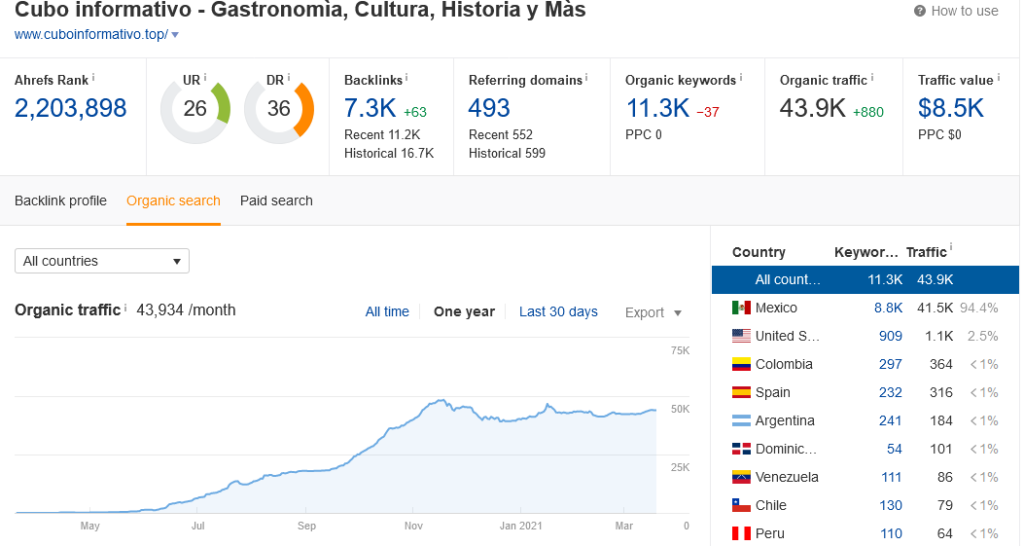This screenshot has width=1024, height=546.
Task: Click the DR info icon
Action: (289, 78)
